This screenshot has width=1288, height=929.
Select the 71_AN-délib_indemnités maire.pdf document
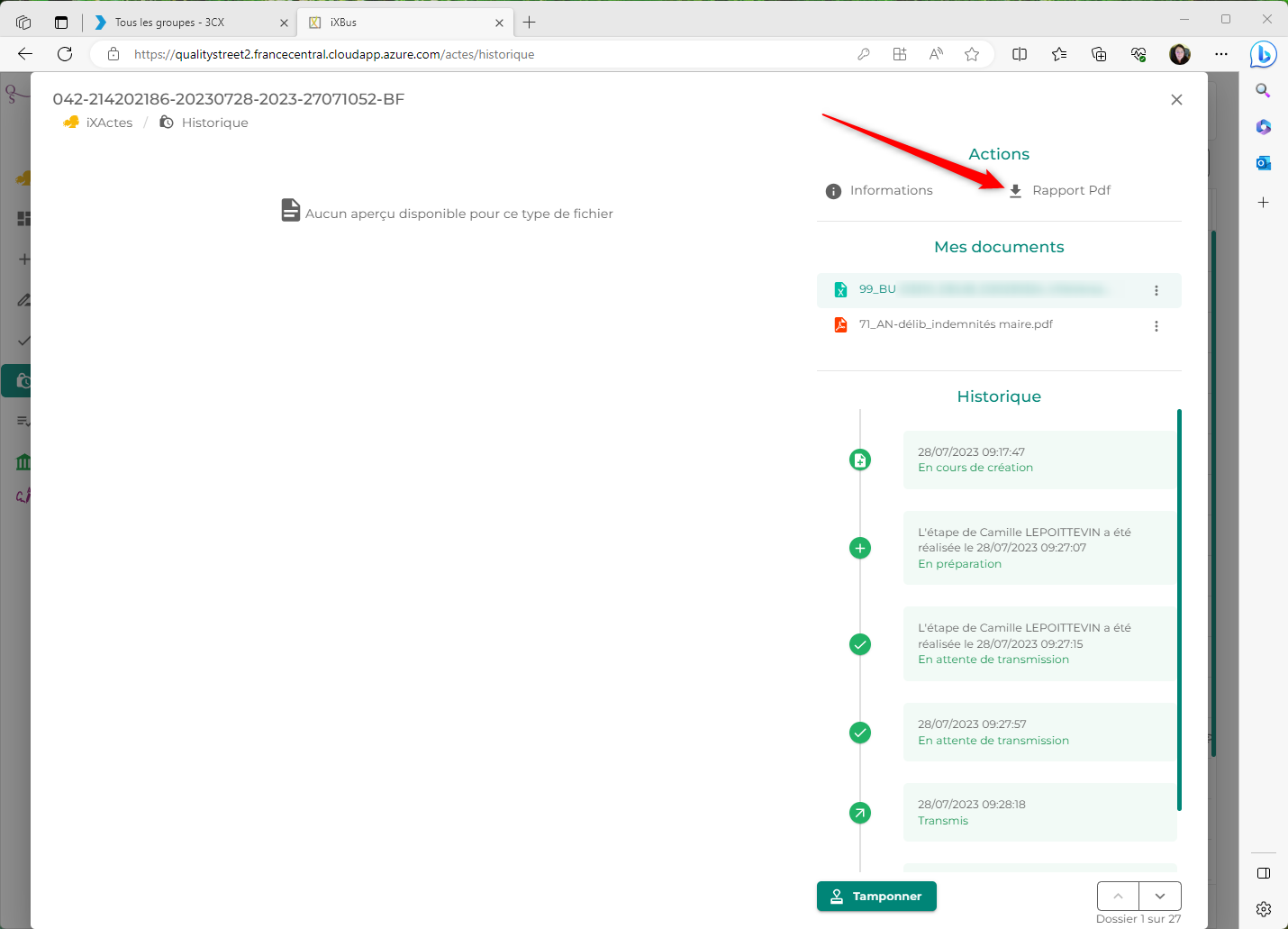tap(955, 324)
